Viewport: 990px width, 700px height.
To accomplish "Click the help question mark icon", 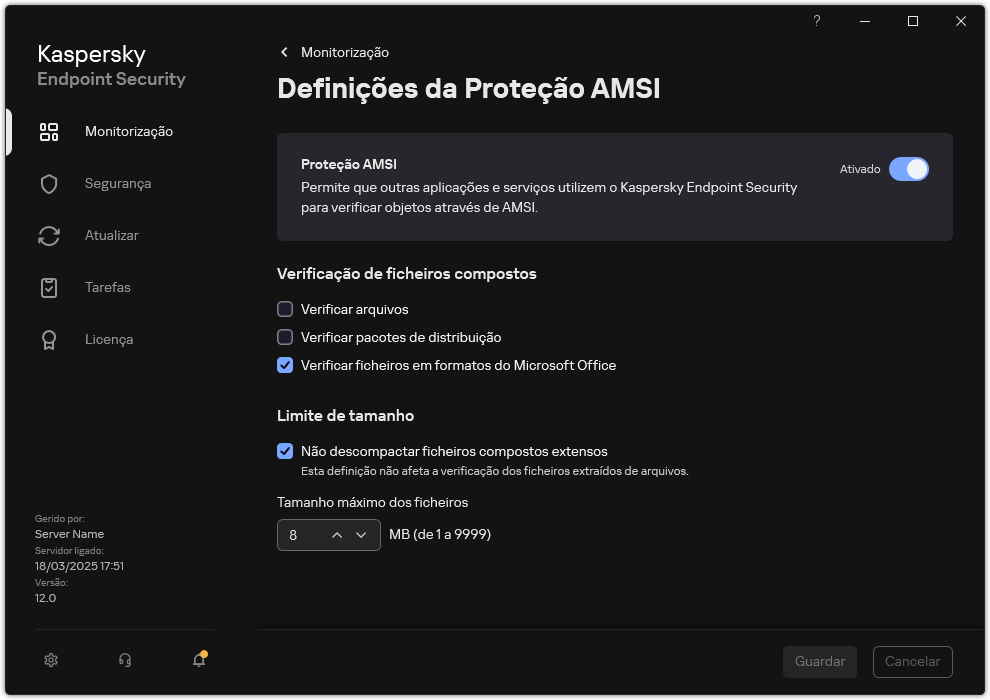I will pos(816,21).
